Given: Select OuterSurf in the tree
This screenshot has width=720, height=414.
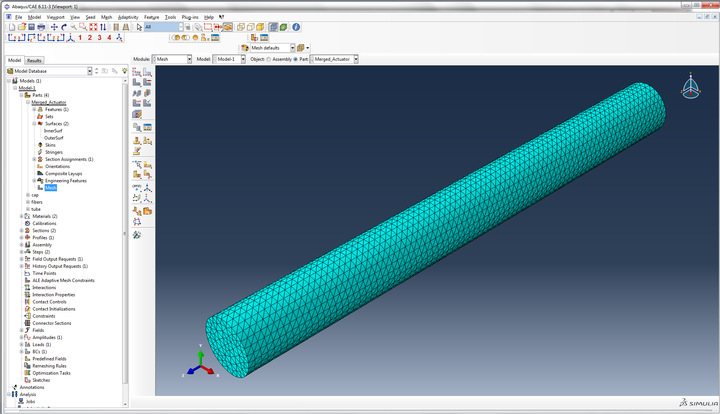Looking at the screenshot, I should pos(53,138).
